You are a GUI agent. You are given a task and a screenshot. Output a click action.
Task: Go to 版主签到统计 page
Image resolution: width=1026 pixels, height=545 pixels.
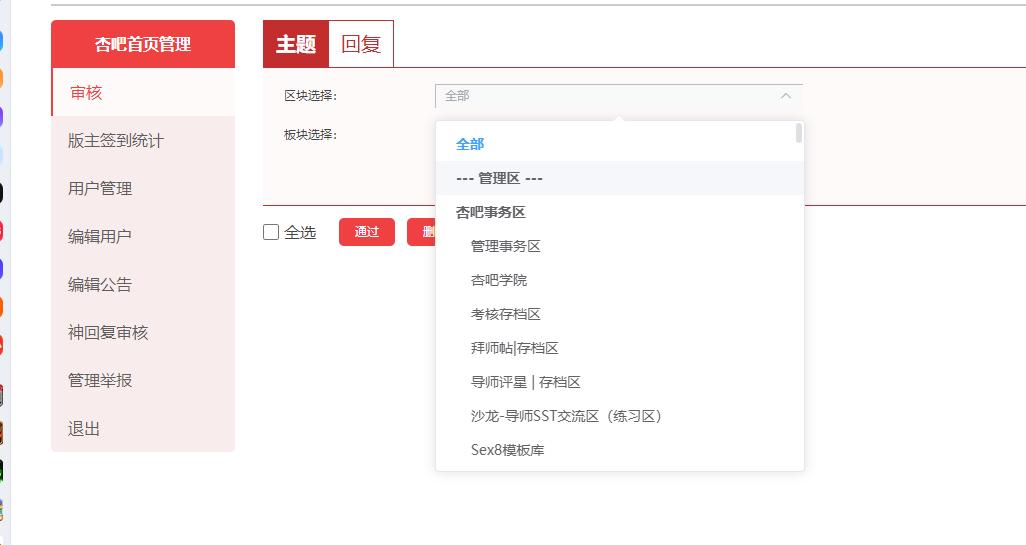pyautogui.click(x=116, y=141)
